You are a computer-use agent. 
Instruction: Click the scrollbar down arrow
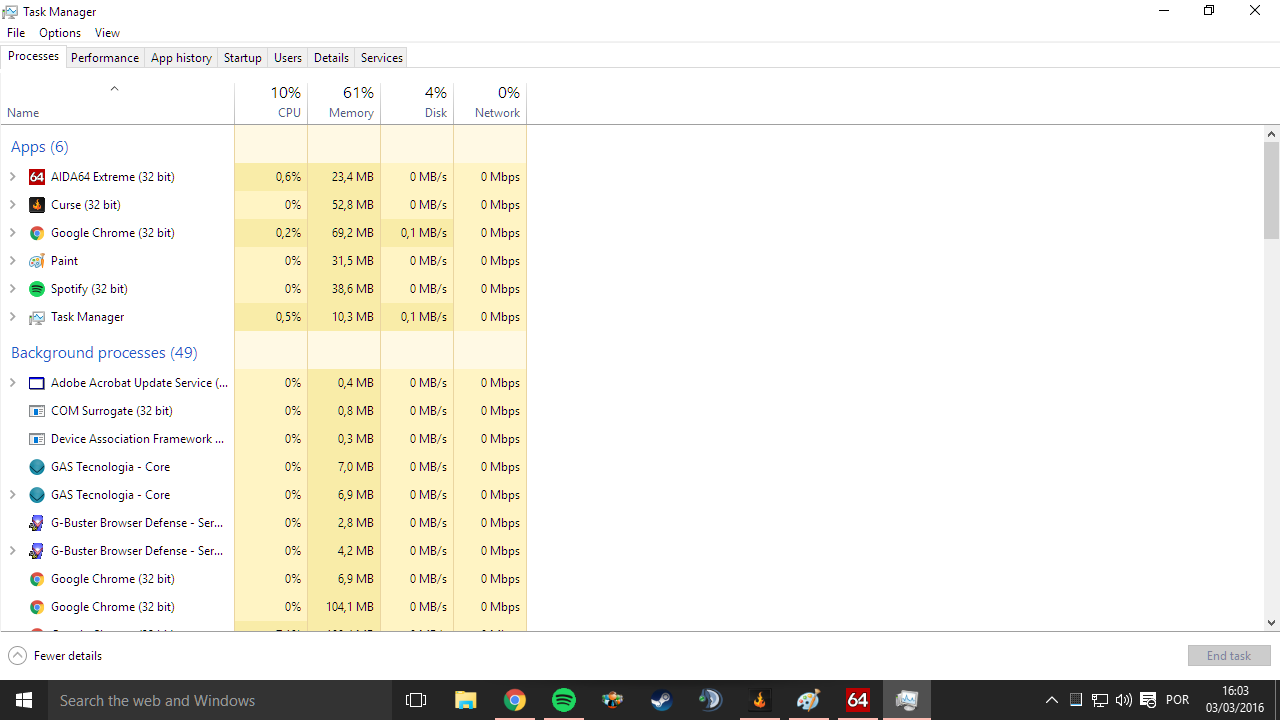[x=1272, y=622]
